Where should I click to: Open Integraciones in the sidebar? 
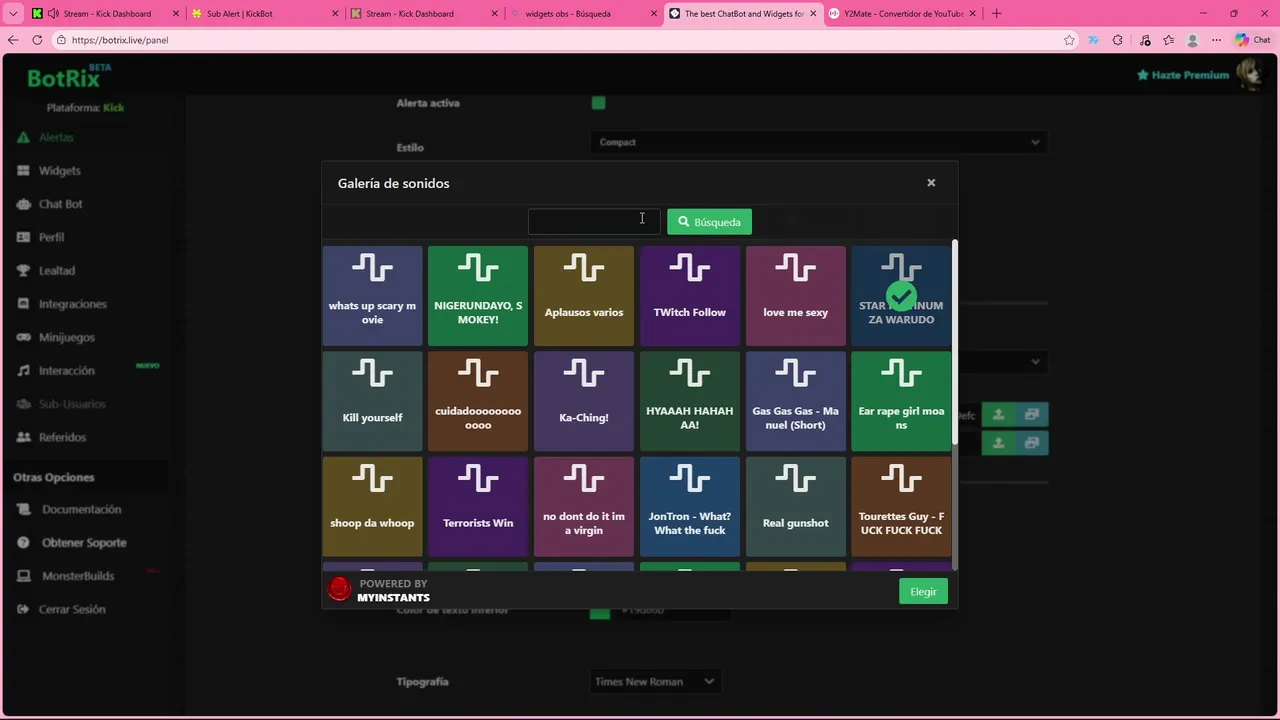tap(62, 304)
